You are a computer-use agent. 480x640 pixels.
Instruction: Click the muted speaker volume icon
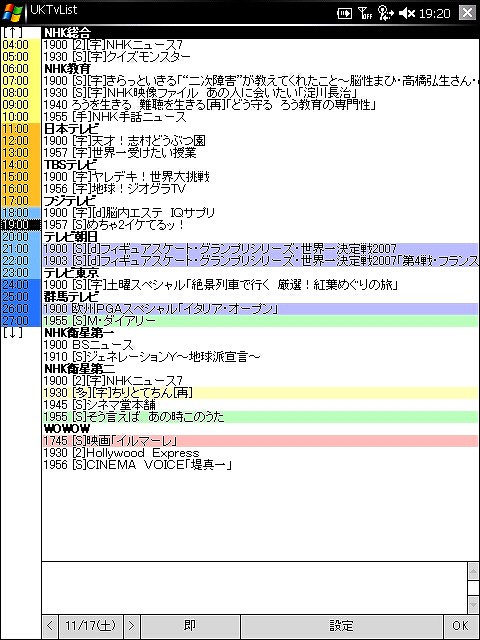407,13
